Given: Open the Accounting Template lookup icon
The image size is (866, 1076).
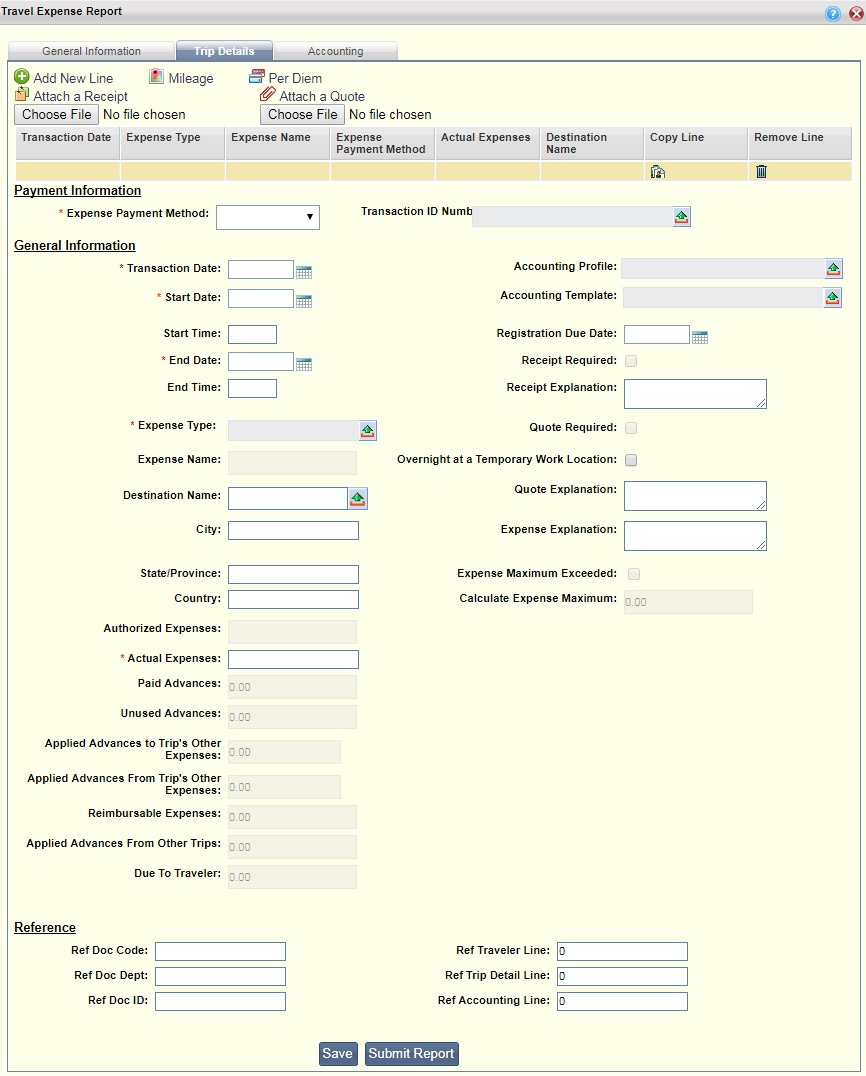Looking at the screenshot, I should coord(832,297).
